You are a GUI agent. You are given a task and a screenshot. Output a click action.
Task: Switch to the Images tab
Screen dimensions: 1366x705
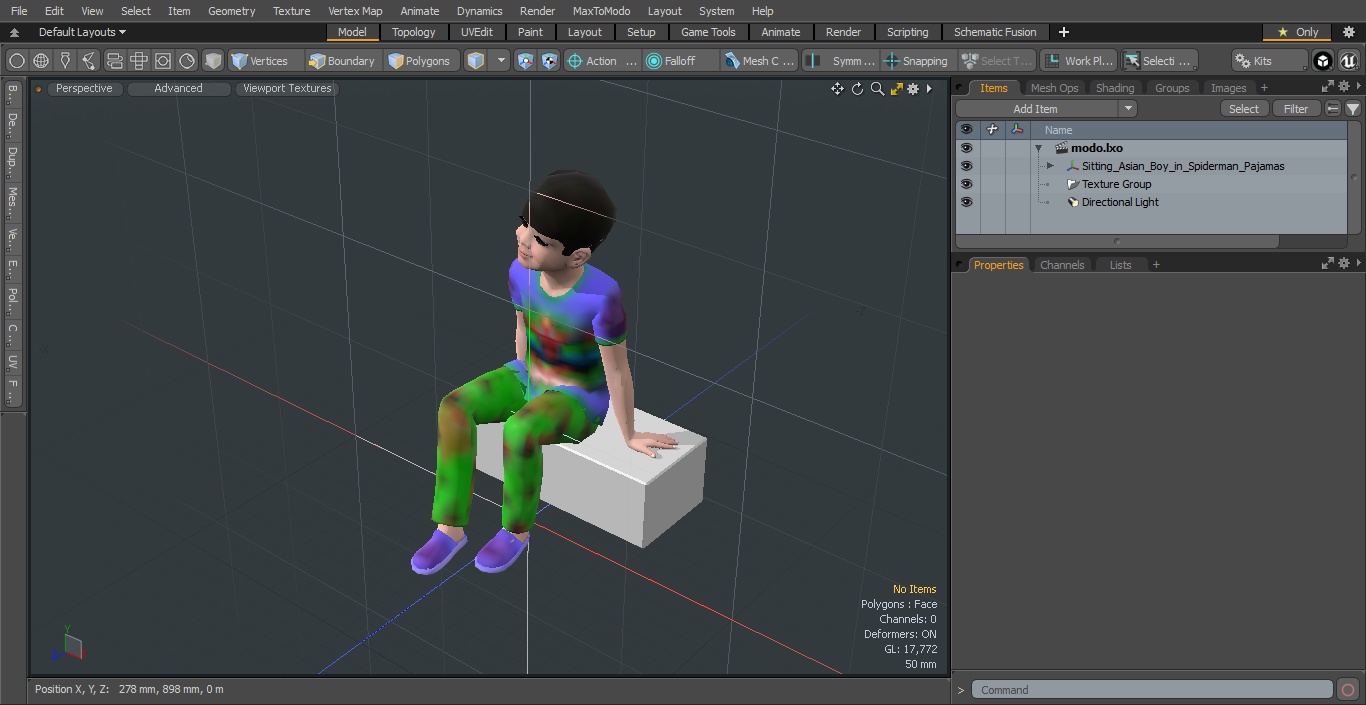[1228, 88]
